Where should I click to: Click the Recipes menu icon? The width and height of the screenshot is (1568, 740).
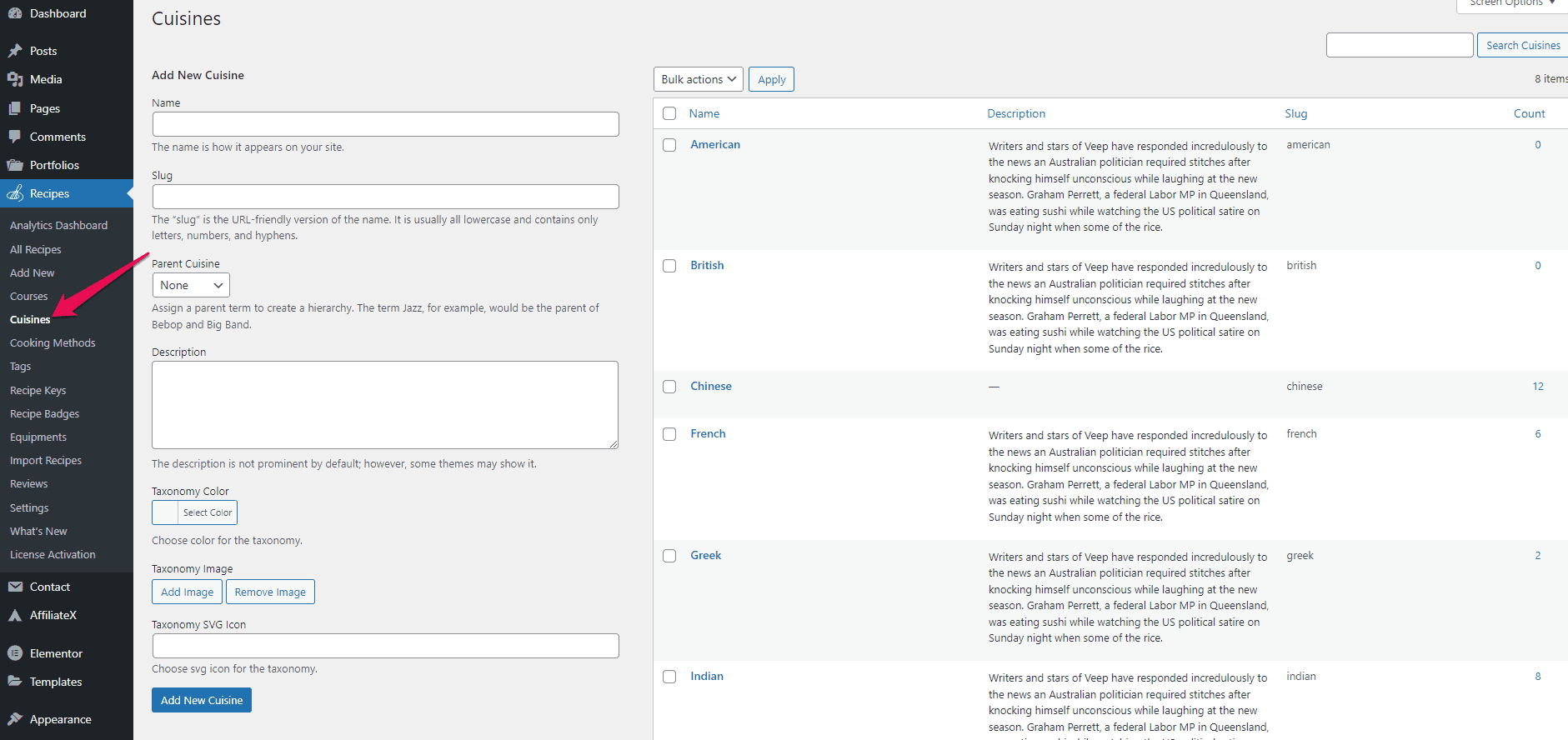pyautogui.click(x=15, y=193)
